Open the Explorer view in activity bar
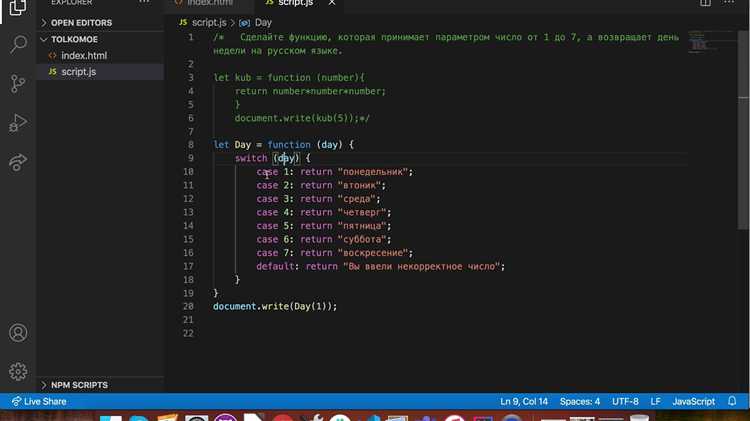Screen dimensions: 750x421 tap(18, 7)
